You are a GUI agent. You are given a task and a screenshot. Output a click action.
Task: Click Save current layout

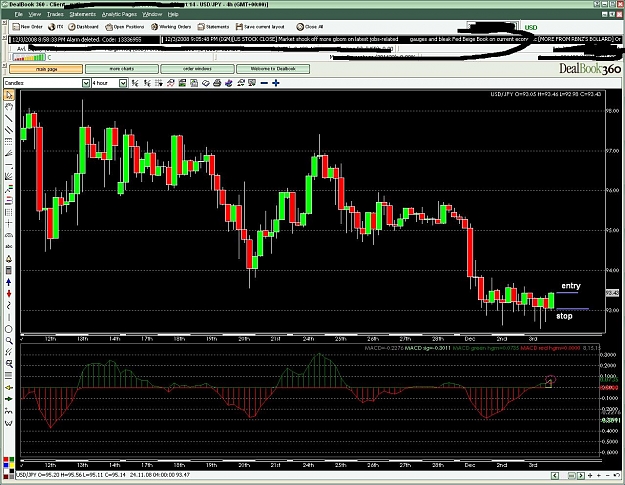pos(260,27)
